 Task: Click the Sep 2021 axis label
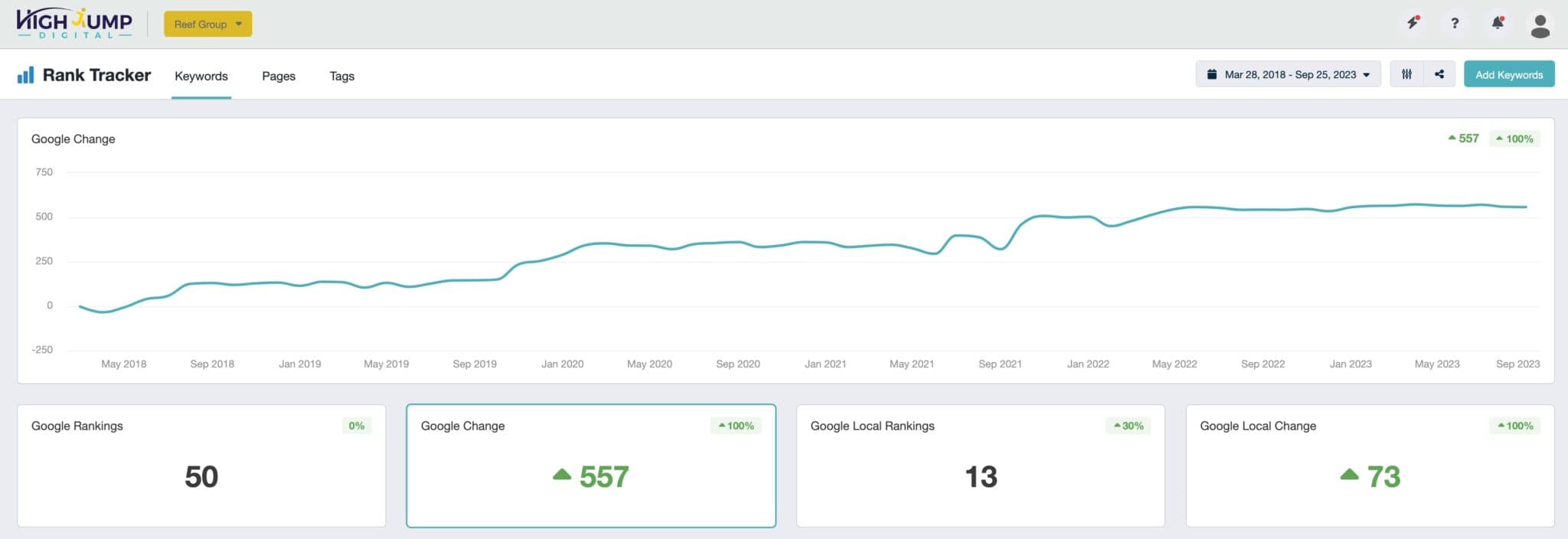click(1000, 364)
